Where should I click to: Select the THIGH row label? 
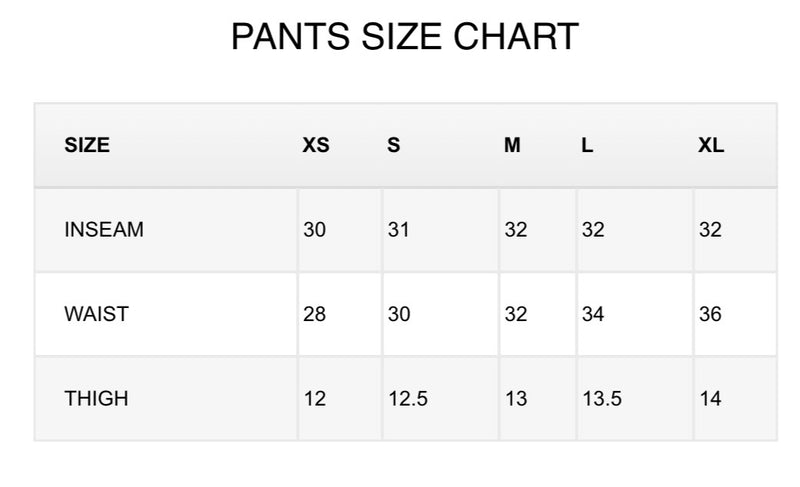pyautogui.click(x=96, y=399)
